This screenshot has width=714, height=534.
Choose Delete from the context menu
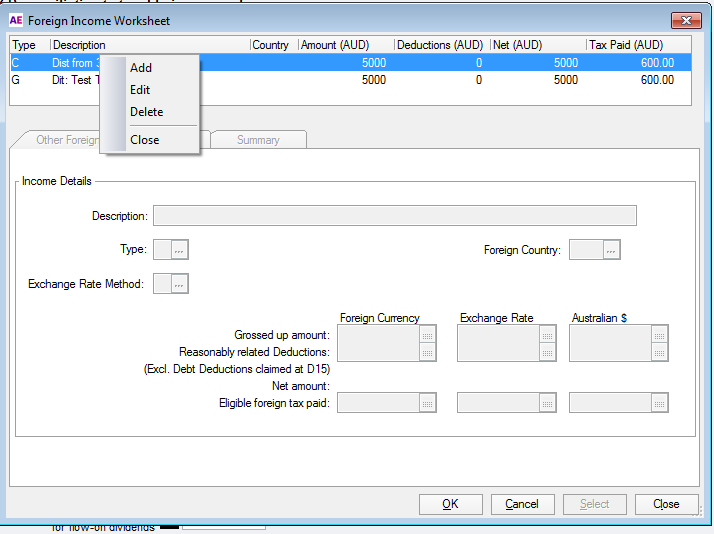(x=146, y=112)
